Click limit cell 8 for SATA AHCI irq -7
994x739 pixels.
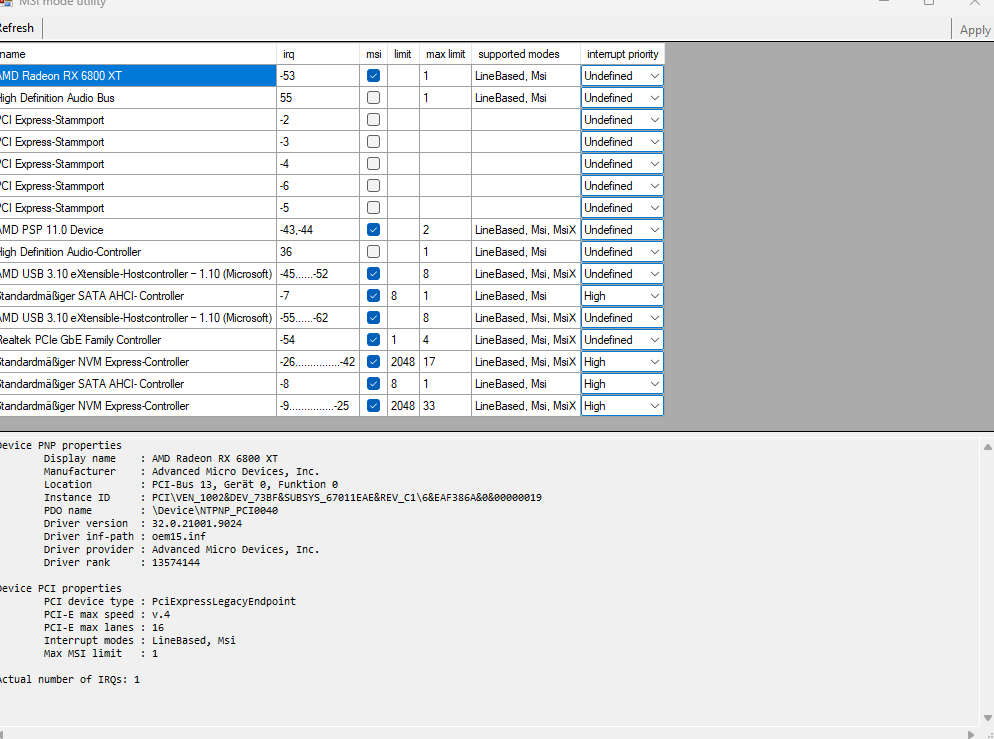pyautogui.click(x=403, y=296)
